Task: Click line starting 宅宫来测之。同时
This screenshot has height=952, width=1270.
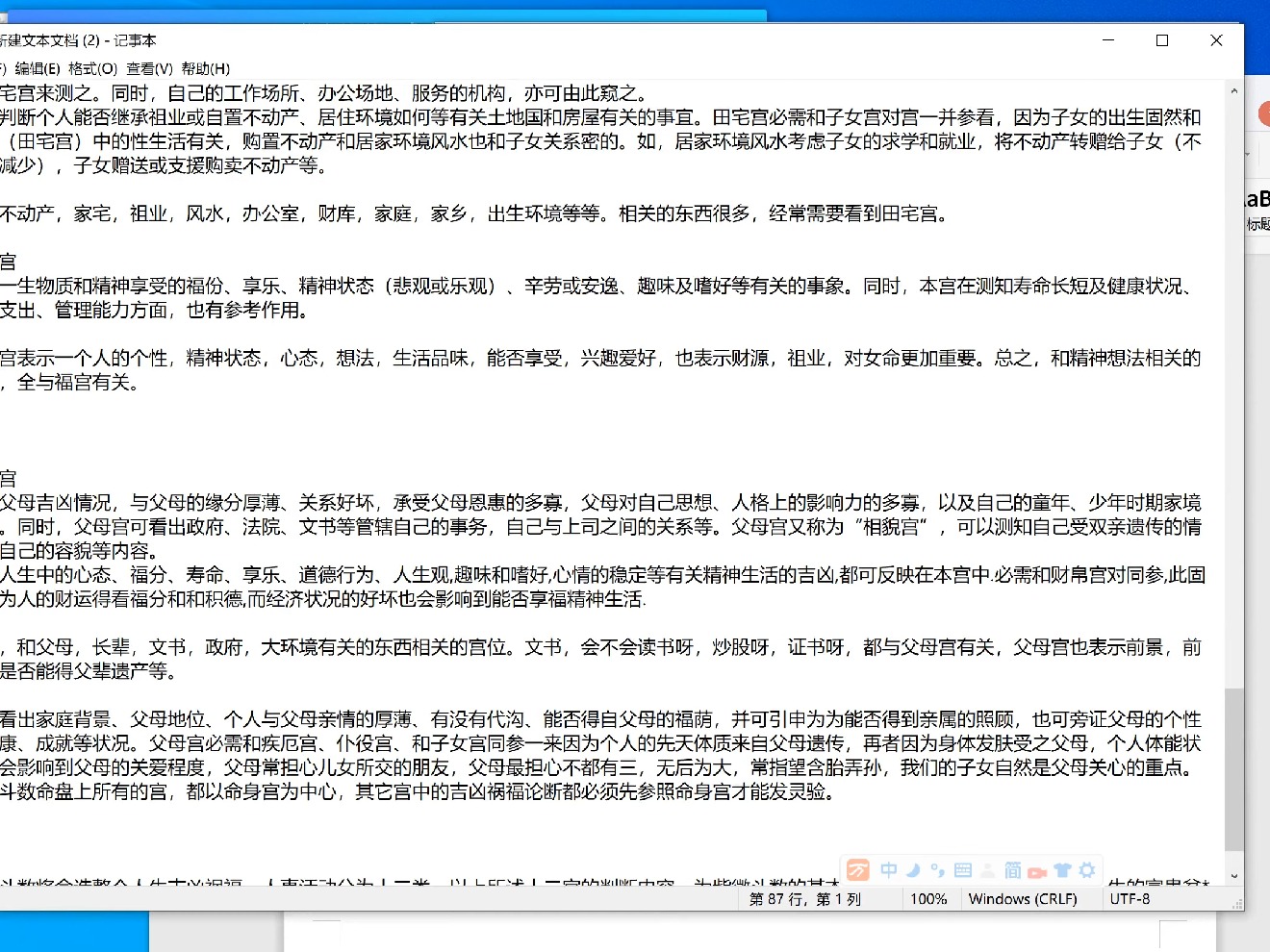Action: (x=324, y=93)
